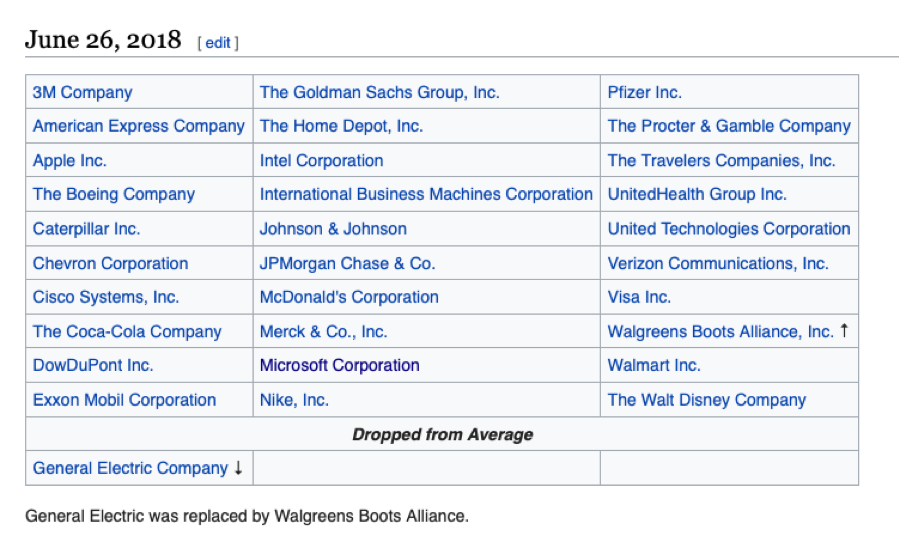The width and height of the screenshot is (899, 541).
Task: Open the Pfizer Inc. article
Action: [x=644, y=92]
